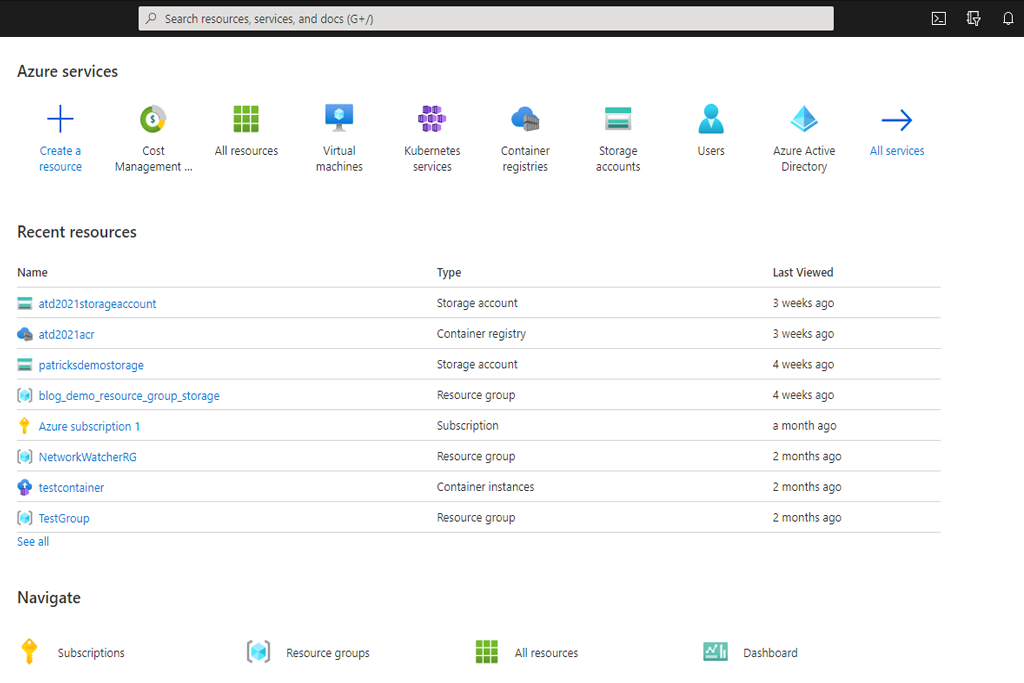Open Cloud Shell from the top bar

[x=938, y=18]
